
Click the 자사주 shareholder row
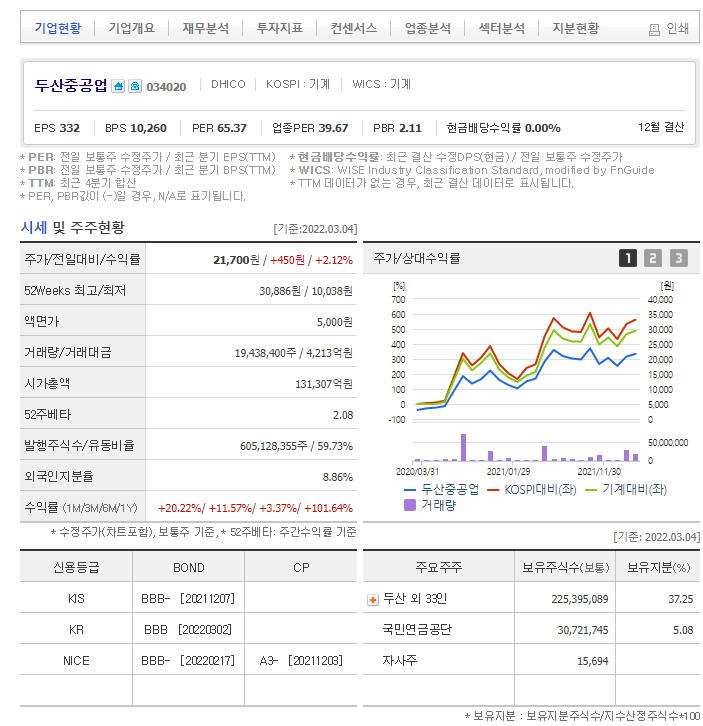click(x=531, y=660)
